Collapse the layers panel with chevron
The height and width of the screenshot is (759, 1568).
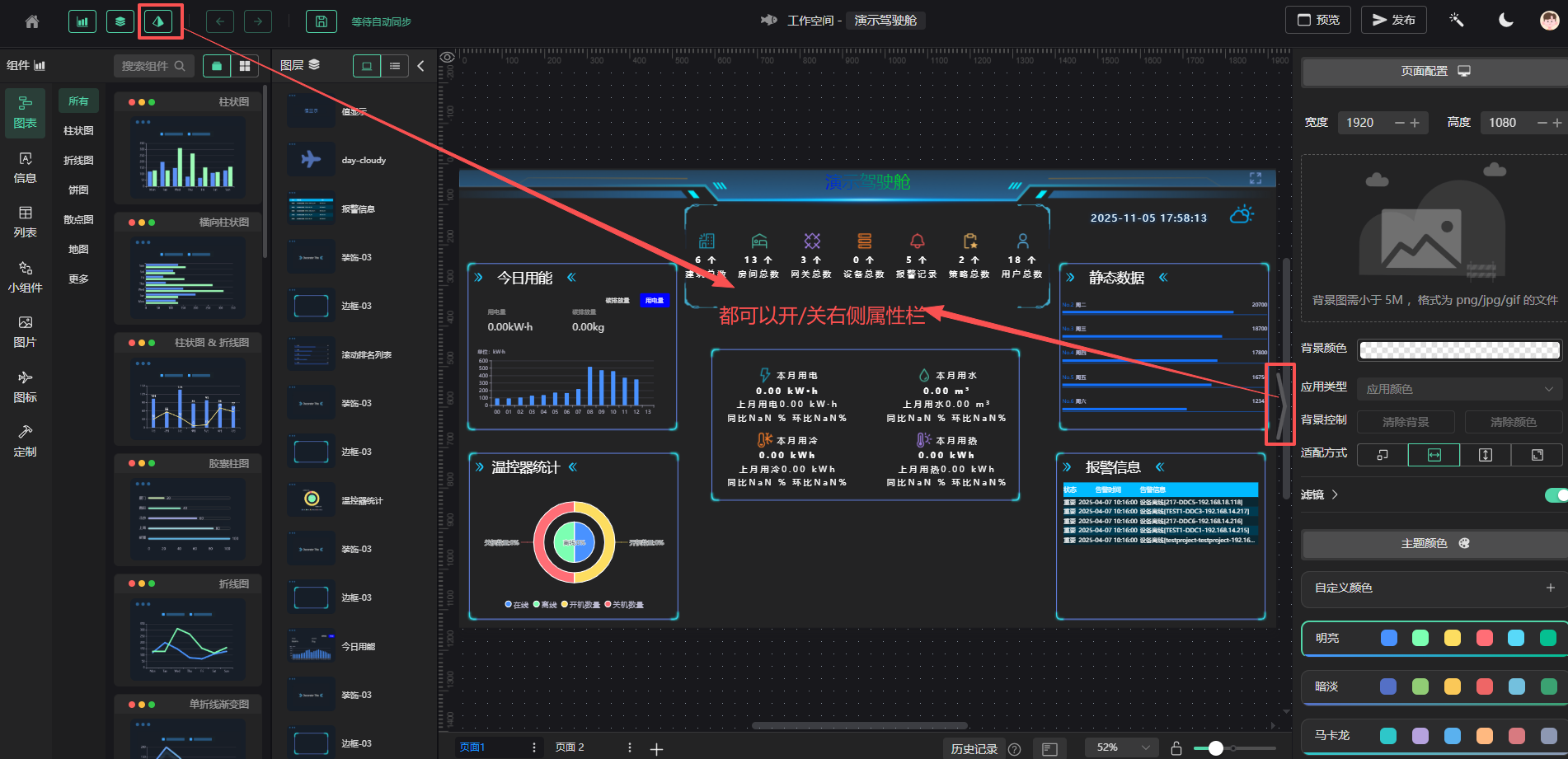420,66
